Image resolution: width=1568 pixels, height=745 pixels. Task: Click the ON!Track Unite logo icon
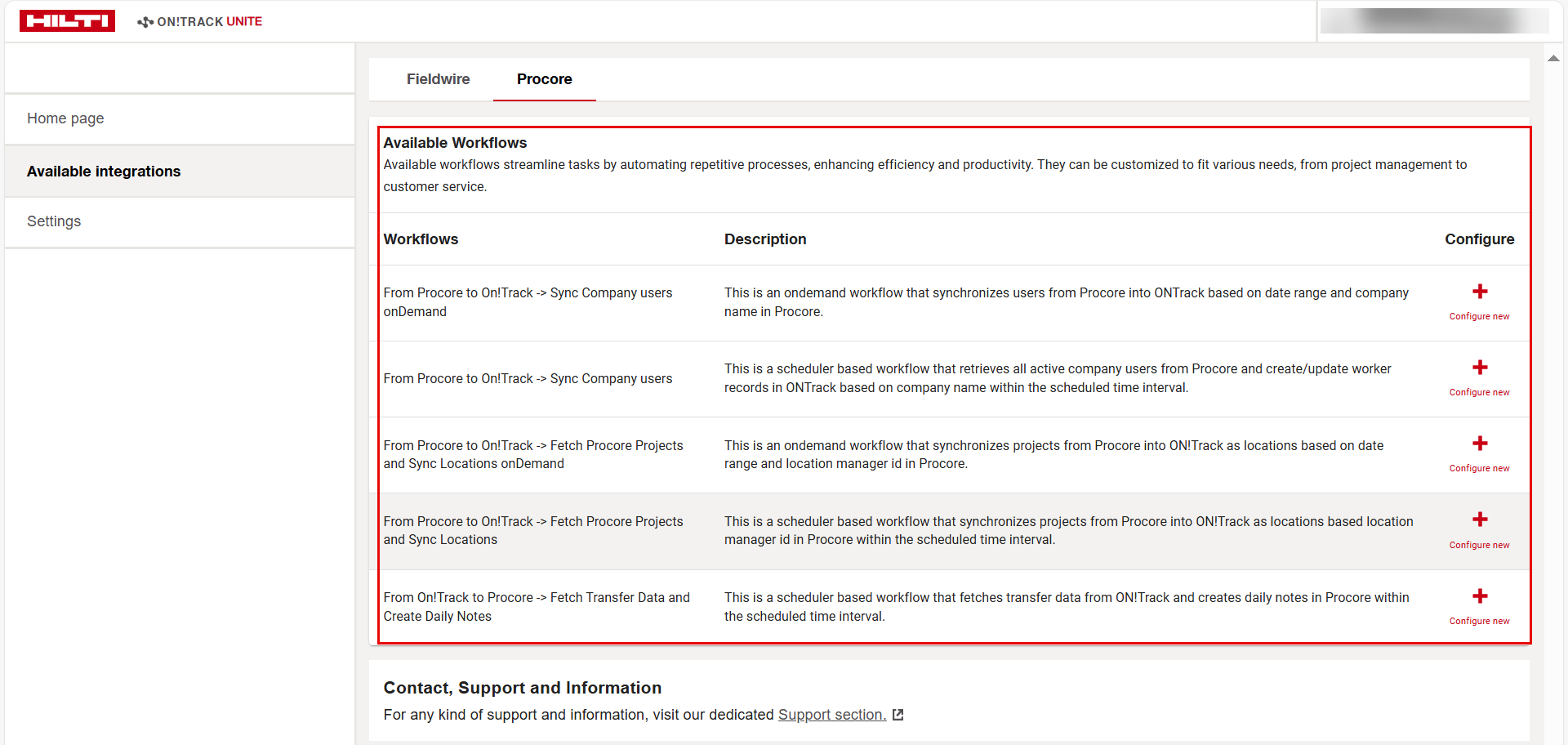pyautogui.click(x=145, y=22)
